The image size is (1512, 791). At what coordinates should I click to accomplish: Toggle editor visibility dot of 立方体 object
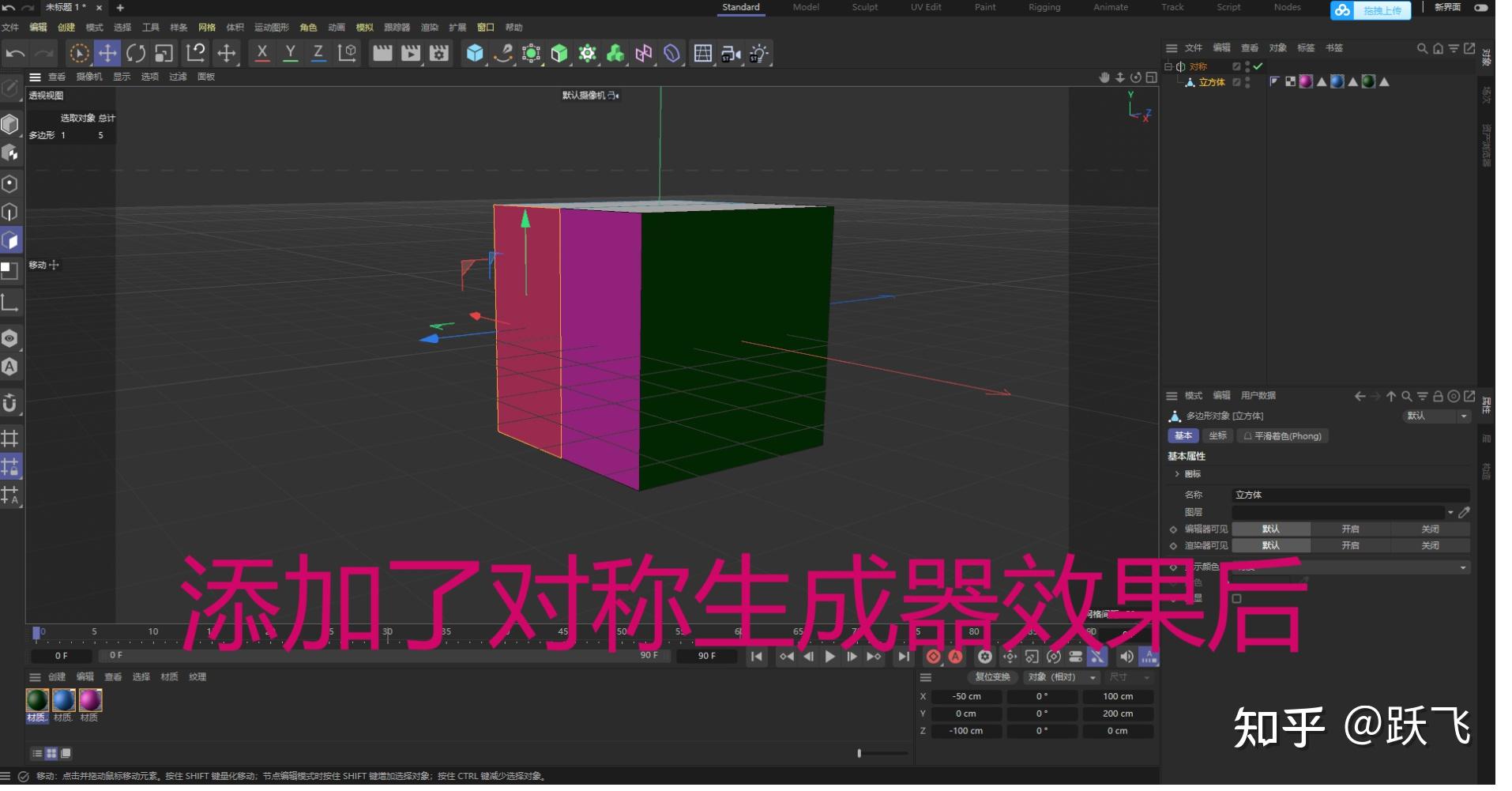point(1249,79)
